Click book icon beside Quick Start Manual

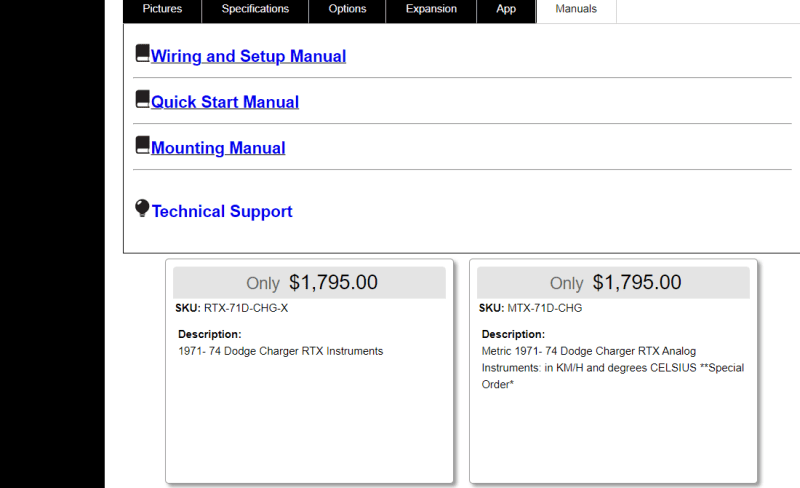(142, 99)
